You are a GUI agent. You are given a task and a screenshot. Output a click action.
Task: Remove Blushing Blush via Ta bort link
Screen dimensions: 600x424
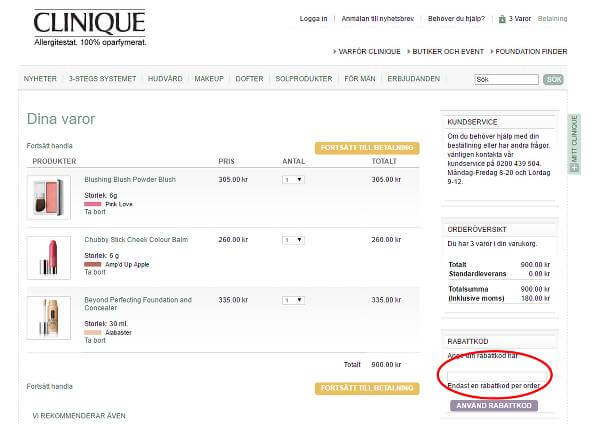[95, 212]
